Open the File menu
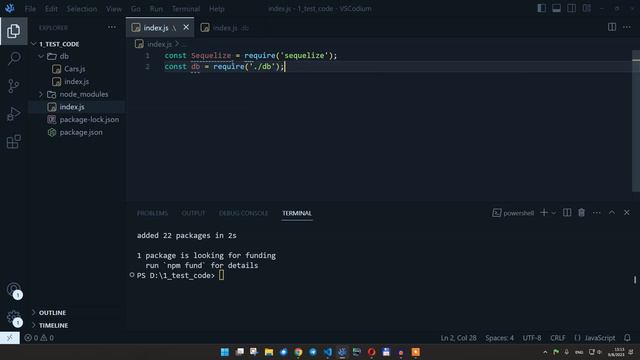This screenshot has height=360, width=640. pyautogui.click(x=30, y=9)
